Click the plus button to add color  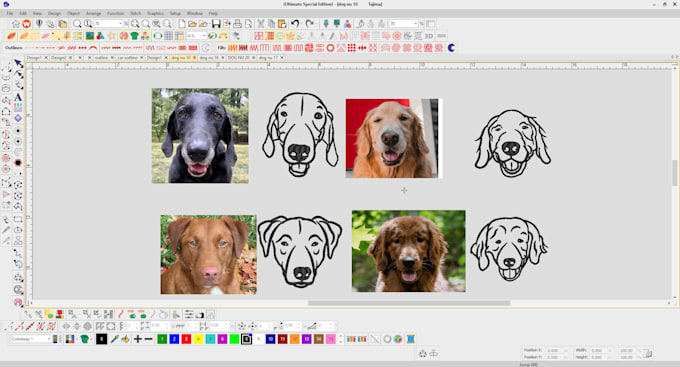click(137, 339)
